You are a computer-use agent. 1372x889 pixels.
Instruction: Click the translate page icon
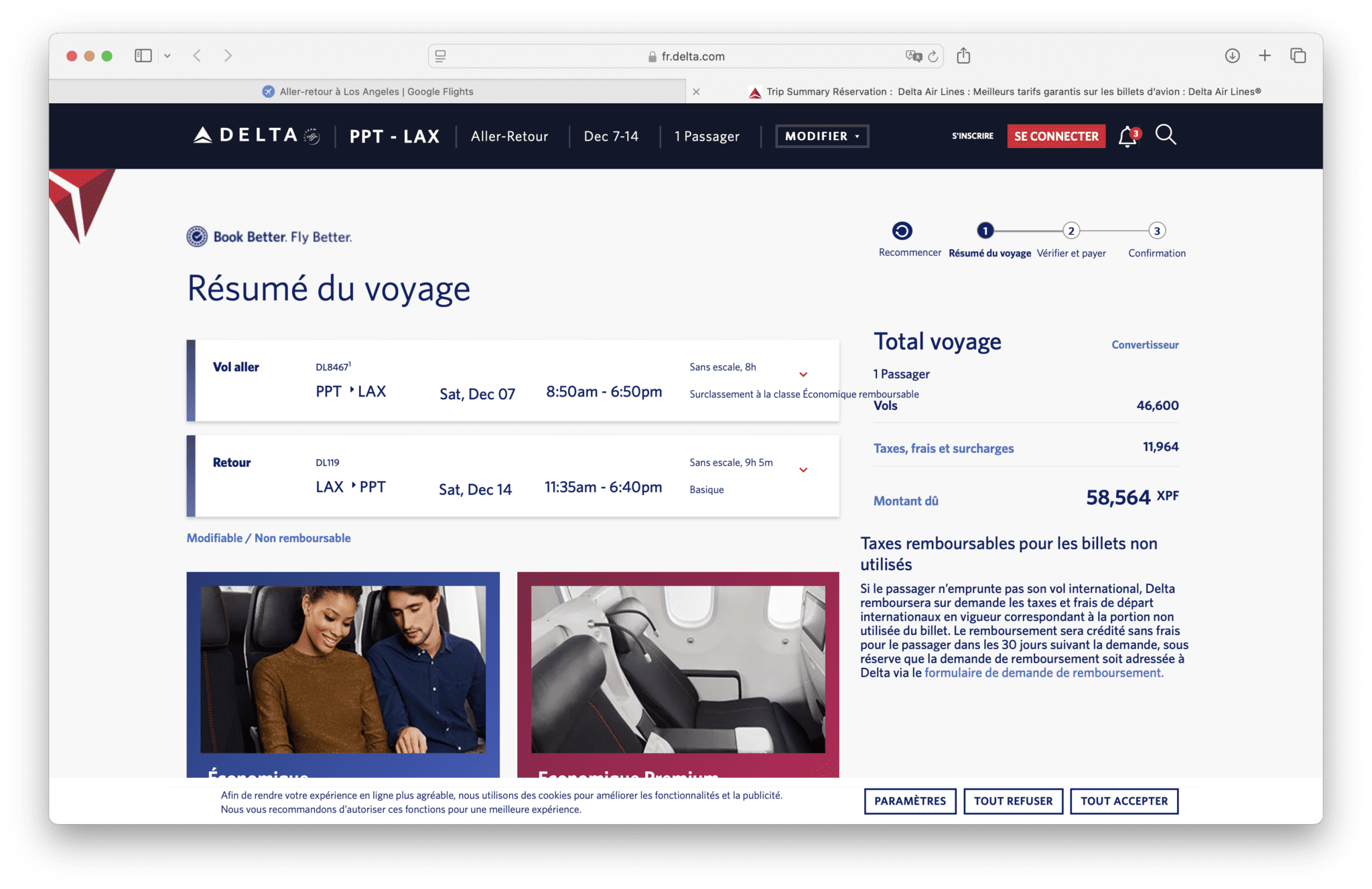[913, 56]
